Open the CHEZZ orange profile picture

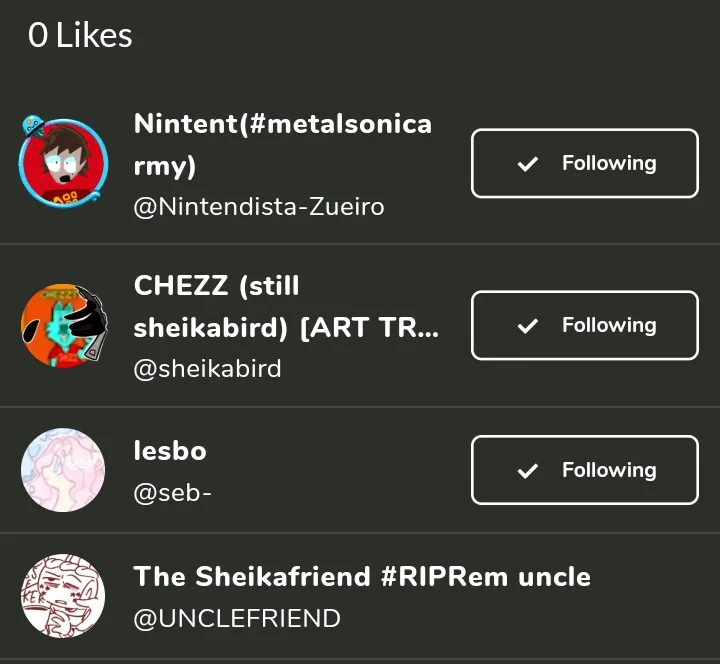(x=63, y=325)
